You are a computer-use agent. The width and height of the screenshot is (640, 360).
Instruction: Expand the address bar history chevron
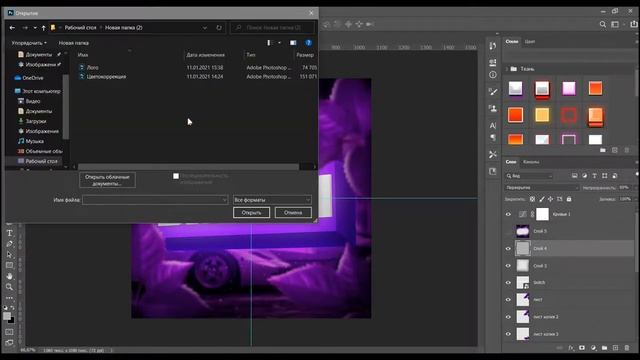pos(204,28)
